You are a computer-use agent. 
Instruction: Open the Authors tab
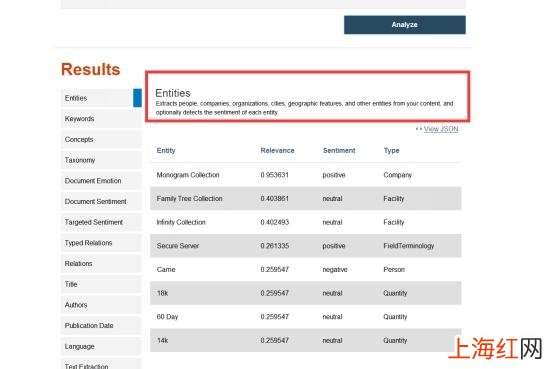pyautogui.click(x=101, y=305)
